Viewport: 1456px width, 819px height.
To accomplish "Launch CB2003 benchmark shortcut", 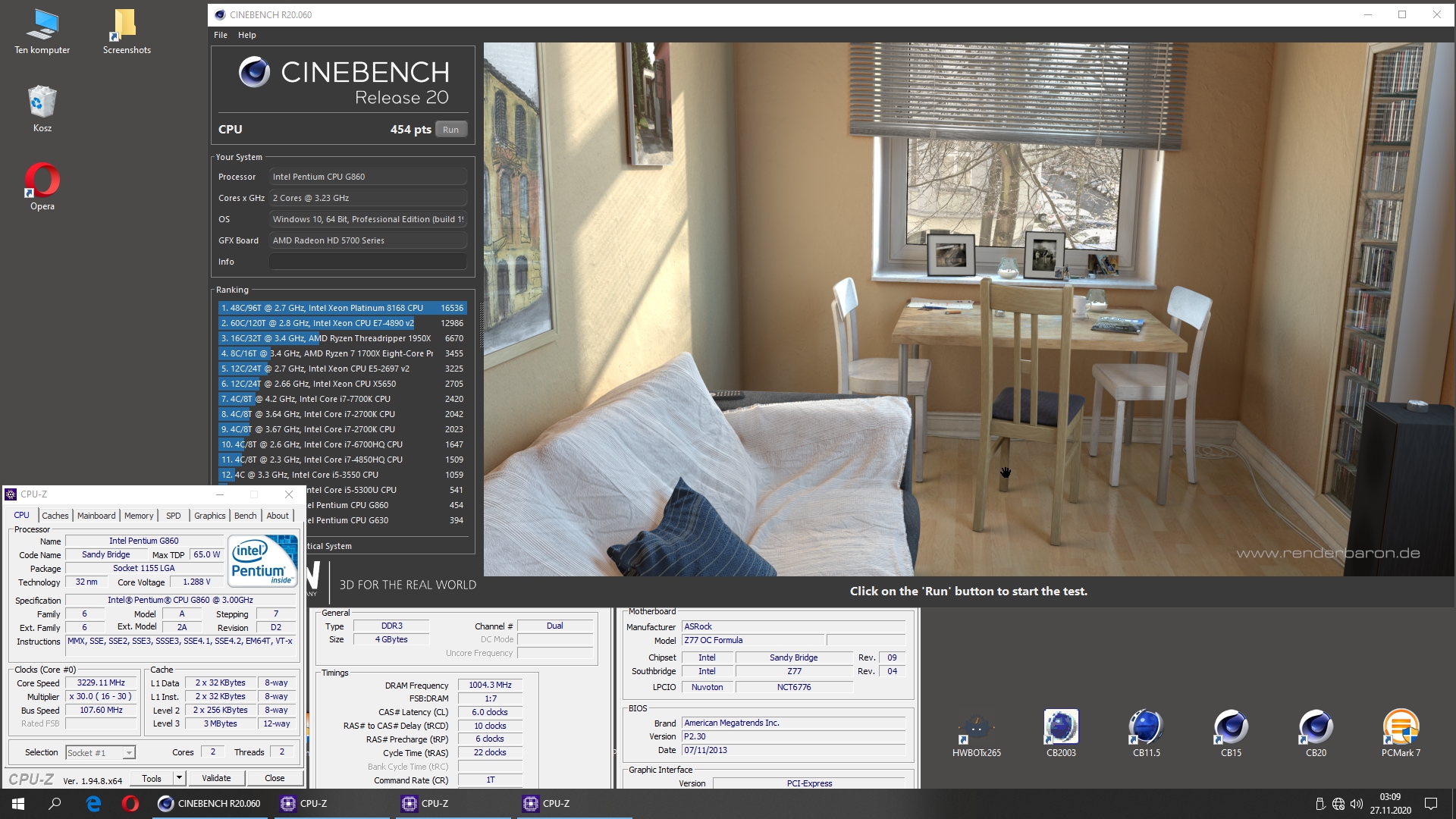I will click(x=1061, y=733).
